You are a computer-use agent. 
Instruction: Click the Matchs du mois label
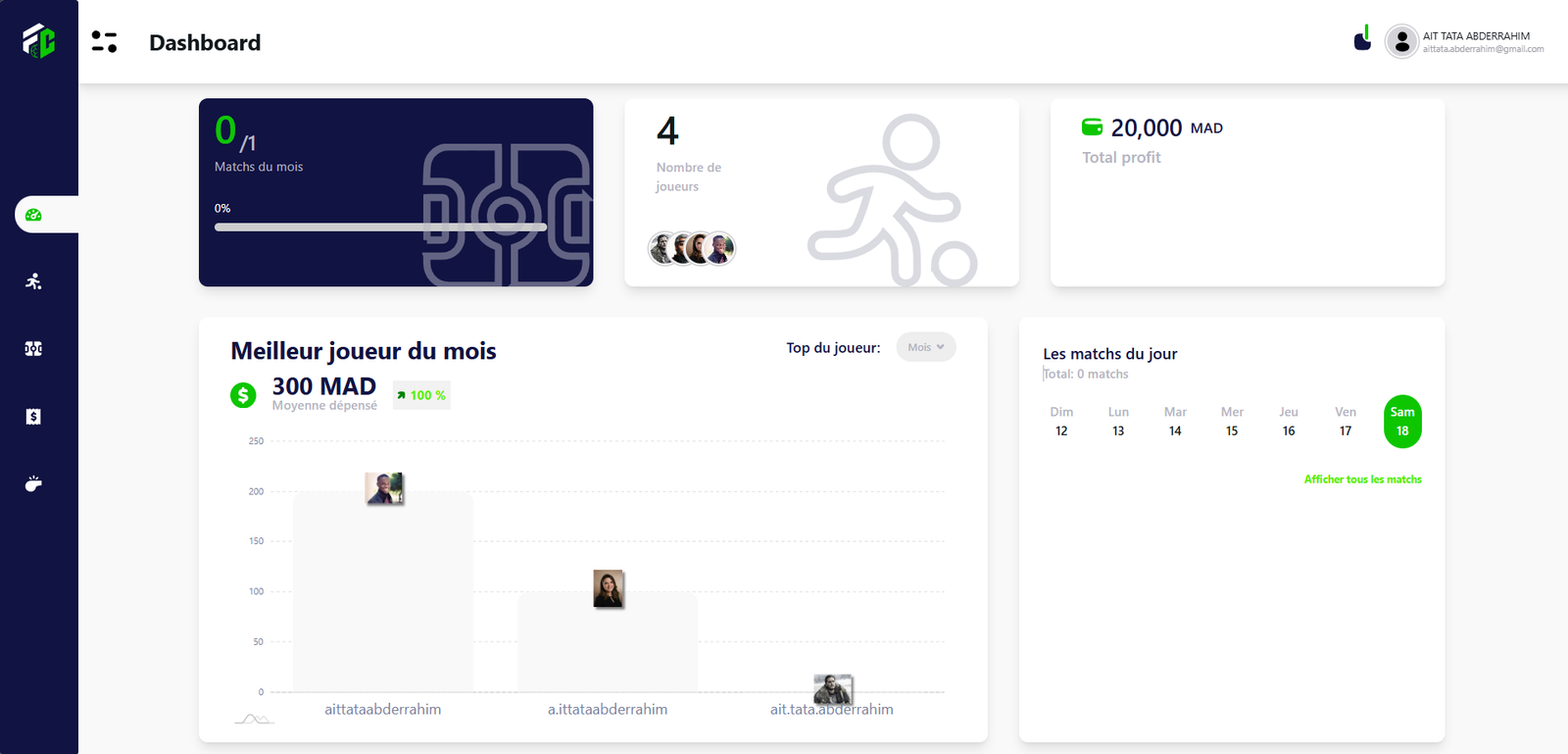click(259, 167)
